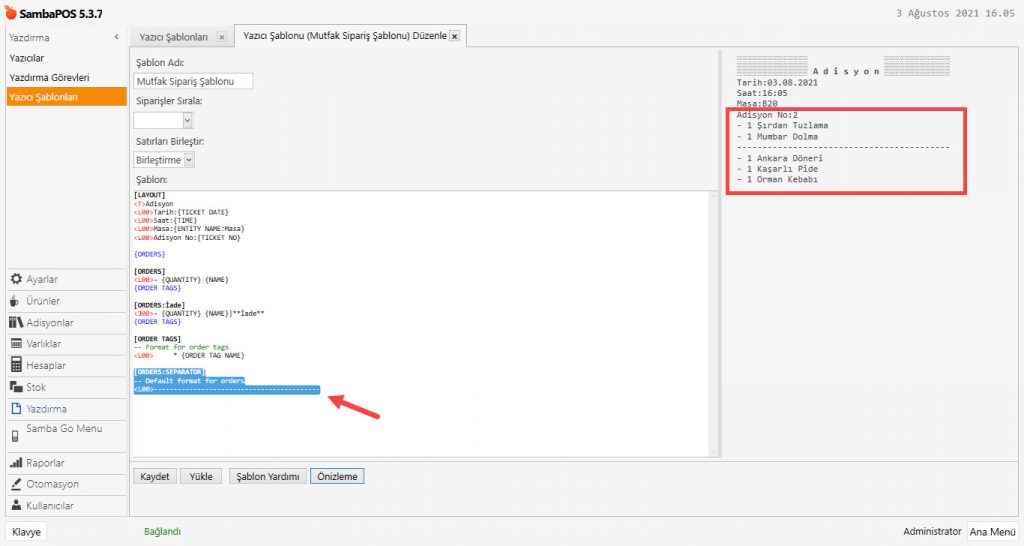
Task: Close the Mutfak Sipariş Şablonu editor tab
Action: [455, 36]
